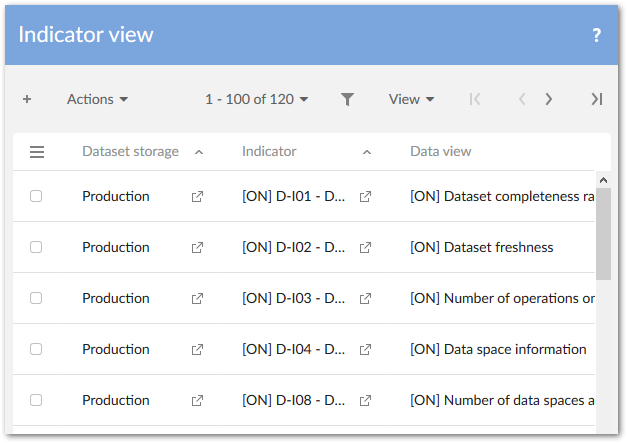Sort by Dataset storage column header
Viewport: 627px width, 443px height.
(x=130, y=152)
